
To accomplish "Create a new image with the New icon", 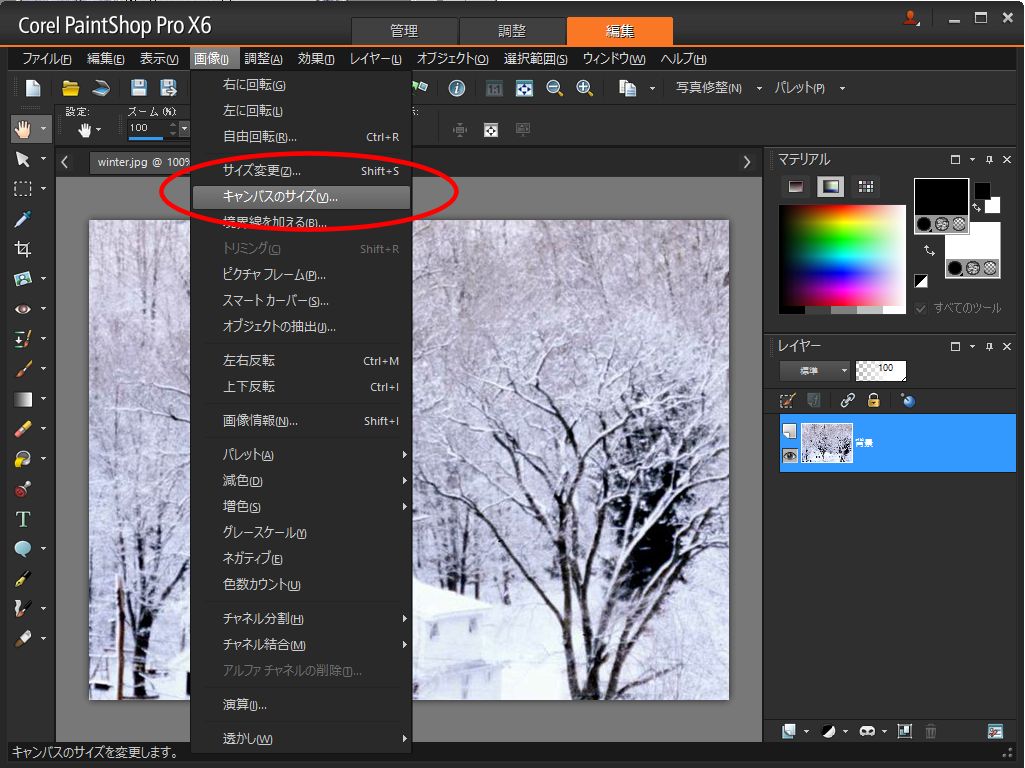I will [x=33, y=88].
